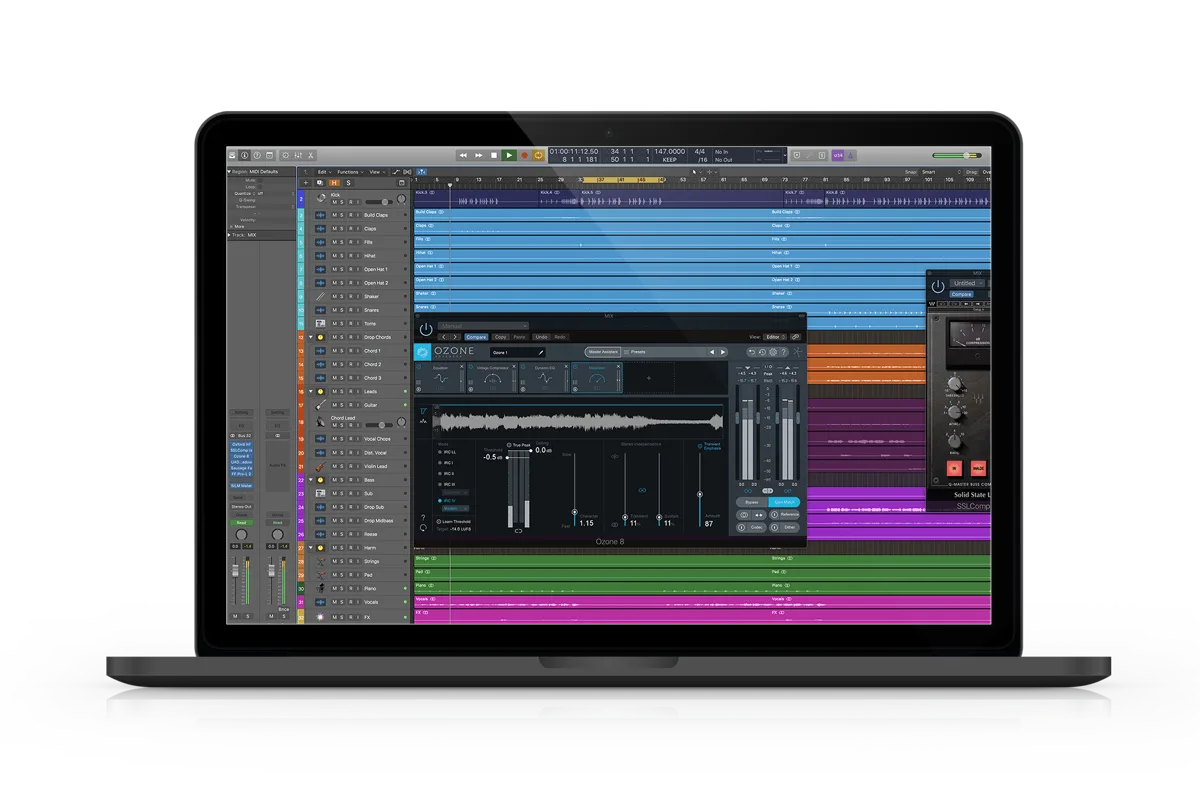This screenshot has height=800, width=1200.
Task: Click the Guitar track instrument icon
Action: (320, 405)
